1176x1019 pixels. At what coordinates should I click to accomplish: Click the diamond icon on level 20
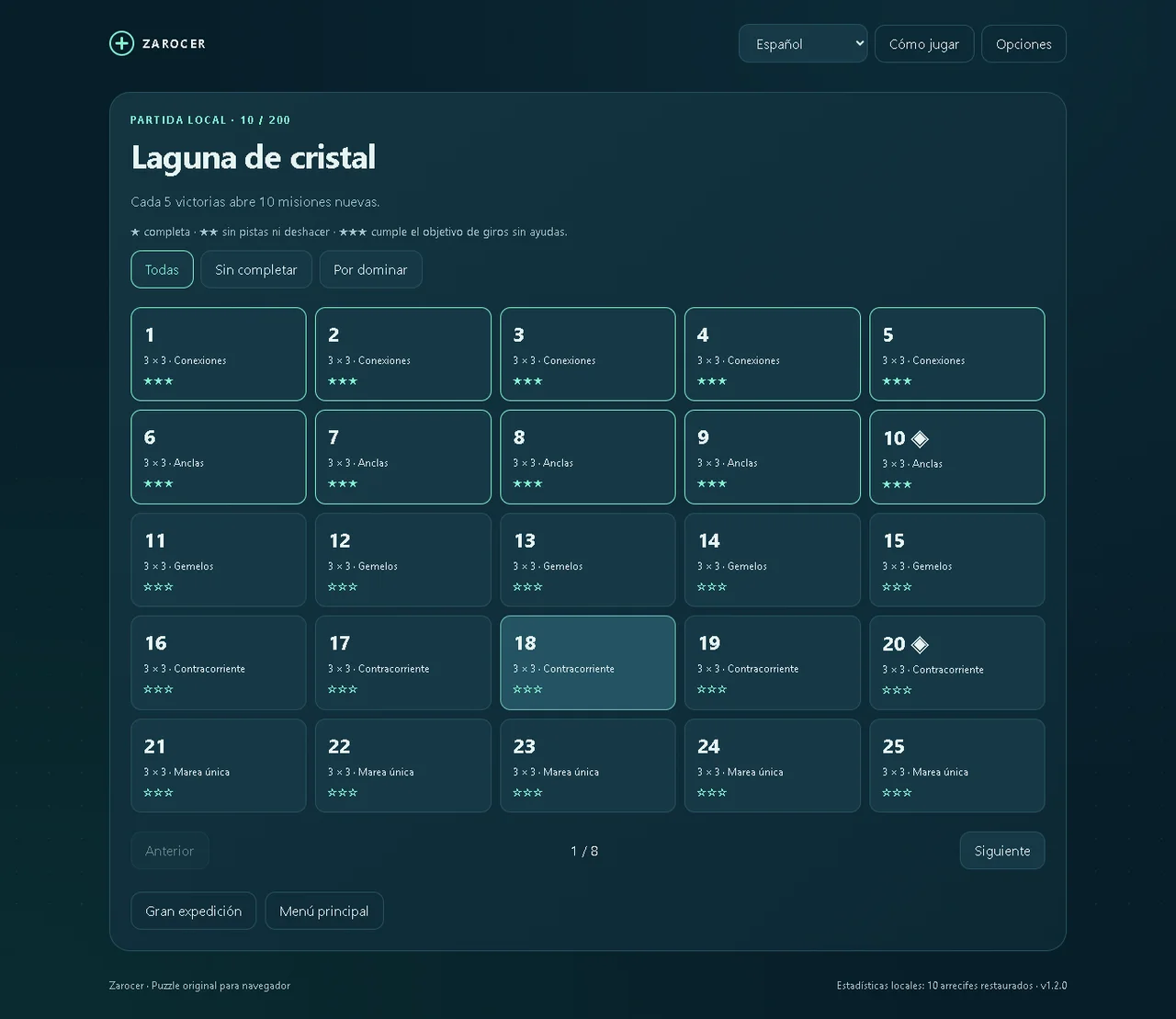(920, 645)
